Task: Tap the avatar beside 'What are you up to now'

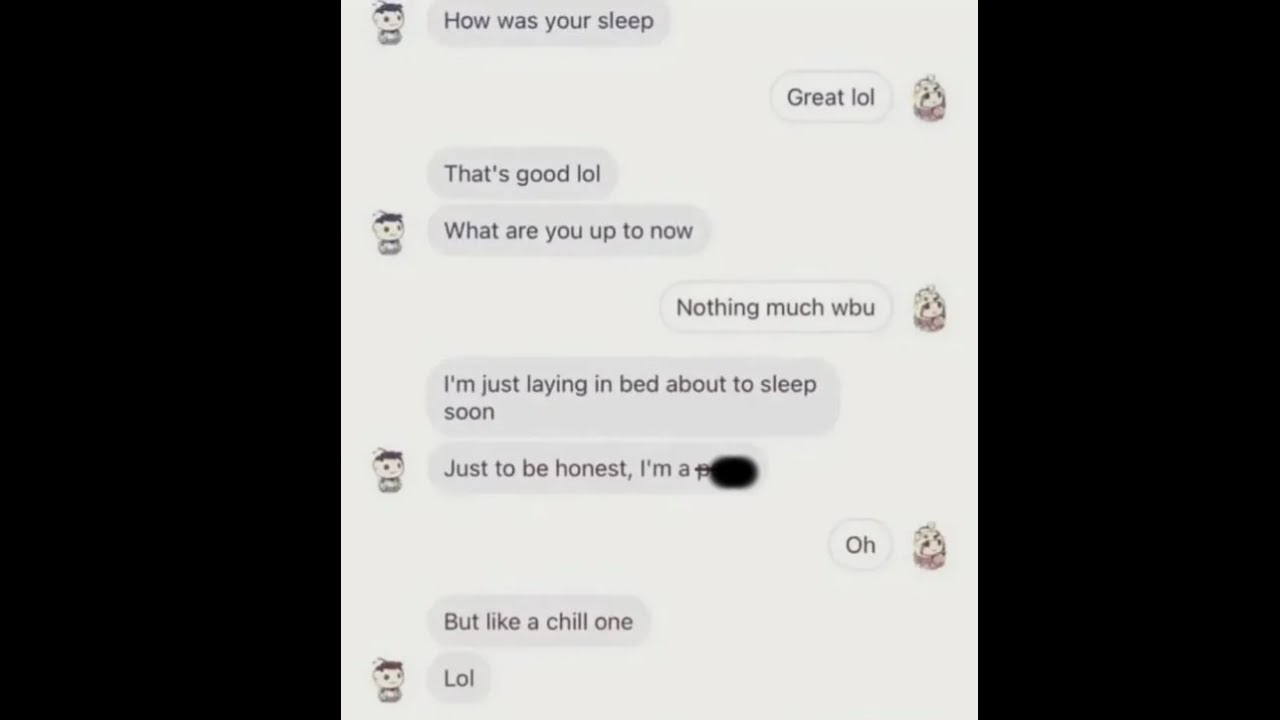Action: 388,232
